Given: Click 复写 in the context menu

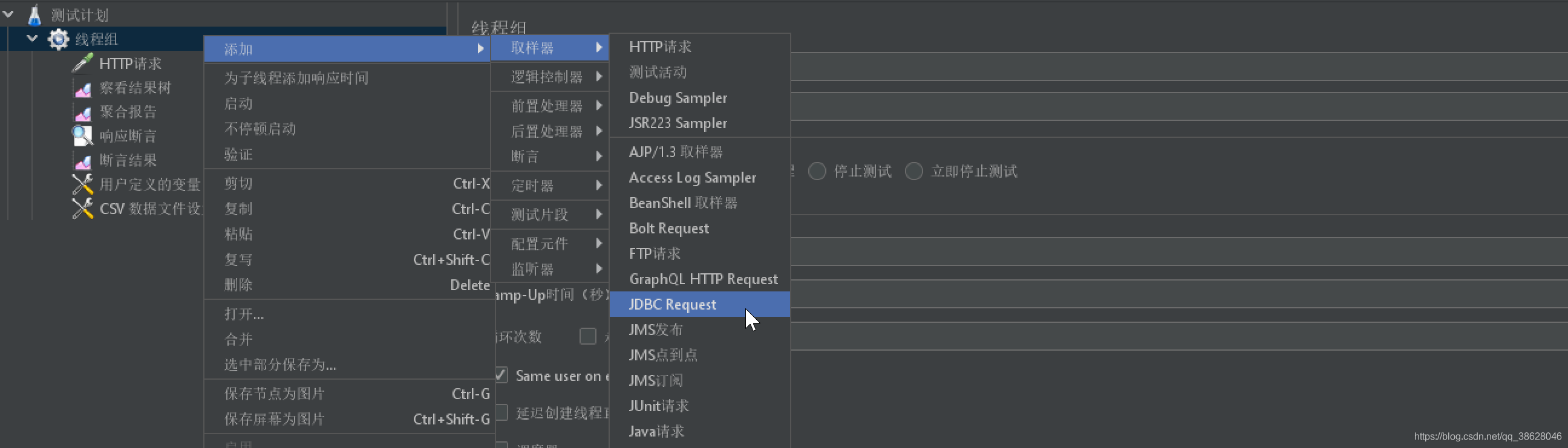Looking at the screenshot, I should point(348,259).
